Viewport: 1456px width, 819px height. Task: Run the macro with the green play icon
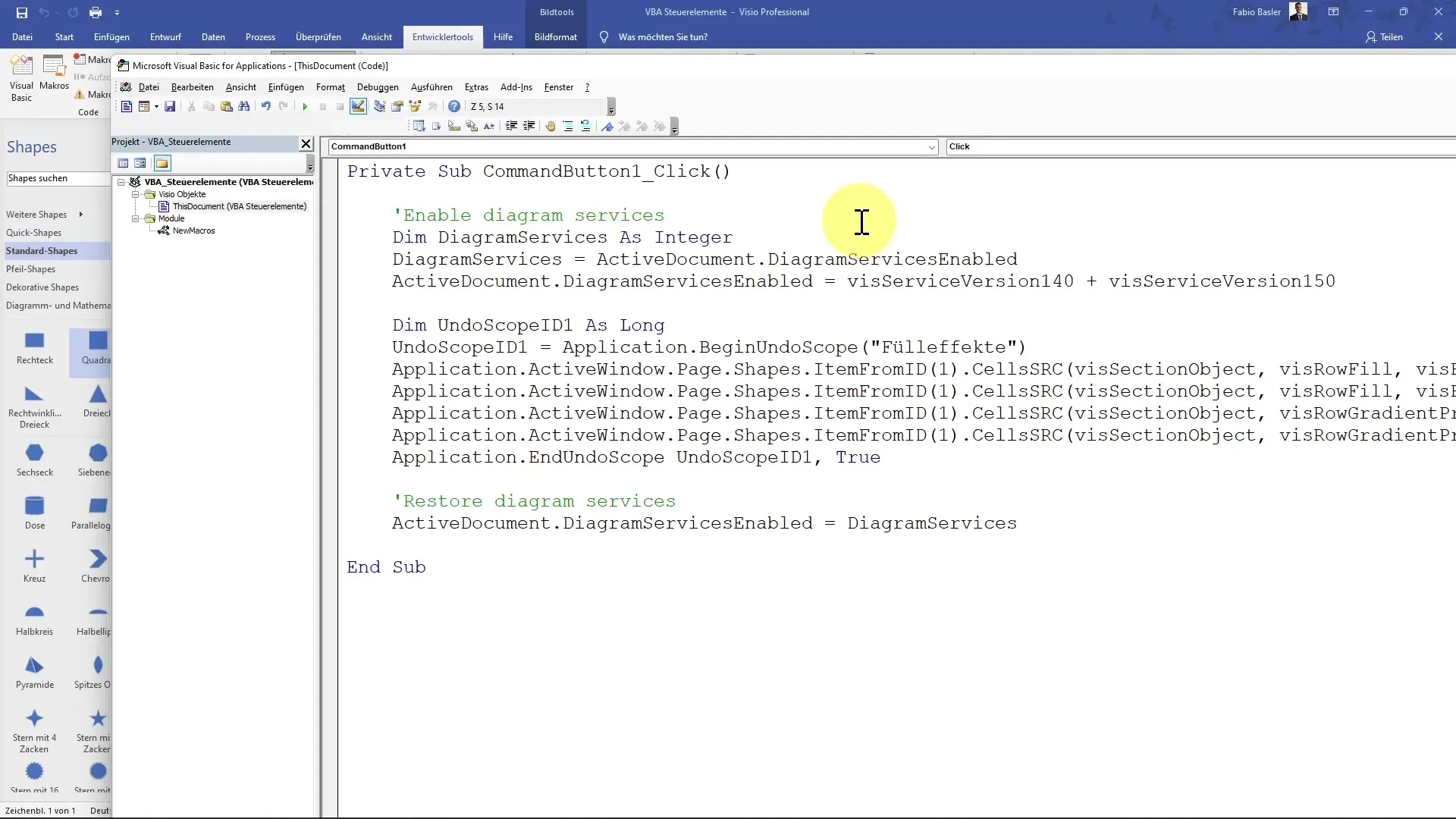(x=305, y=106)
